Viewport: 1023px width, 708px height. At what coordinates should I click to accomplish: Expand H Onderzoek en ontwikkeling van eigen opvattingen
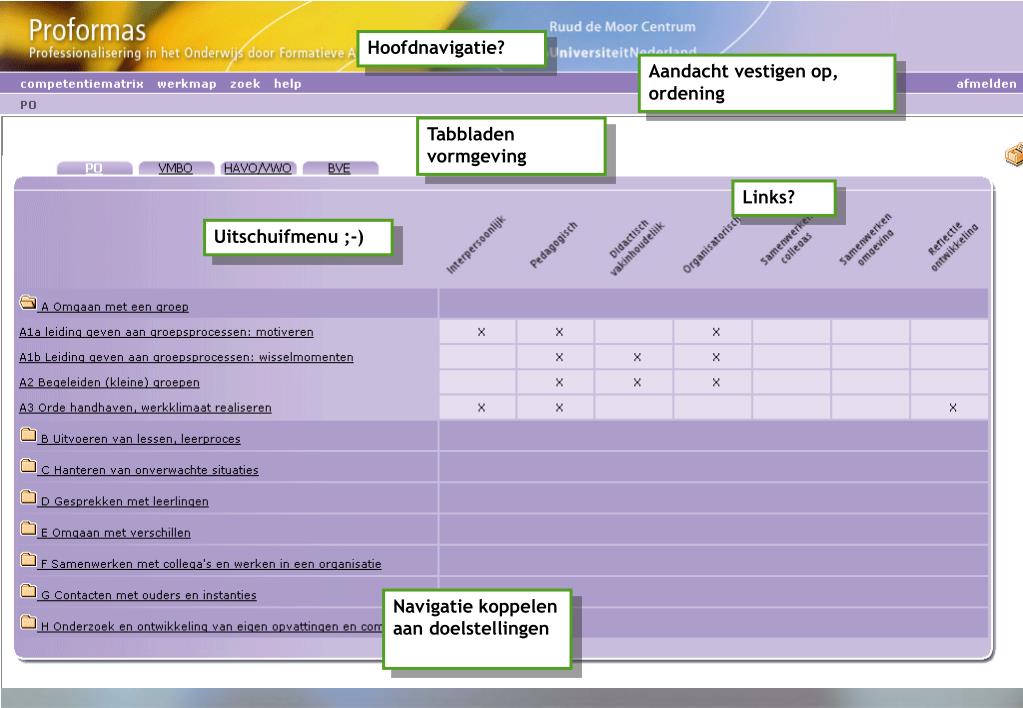(211, 627)
